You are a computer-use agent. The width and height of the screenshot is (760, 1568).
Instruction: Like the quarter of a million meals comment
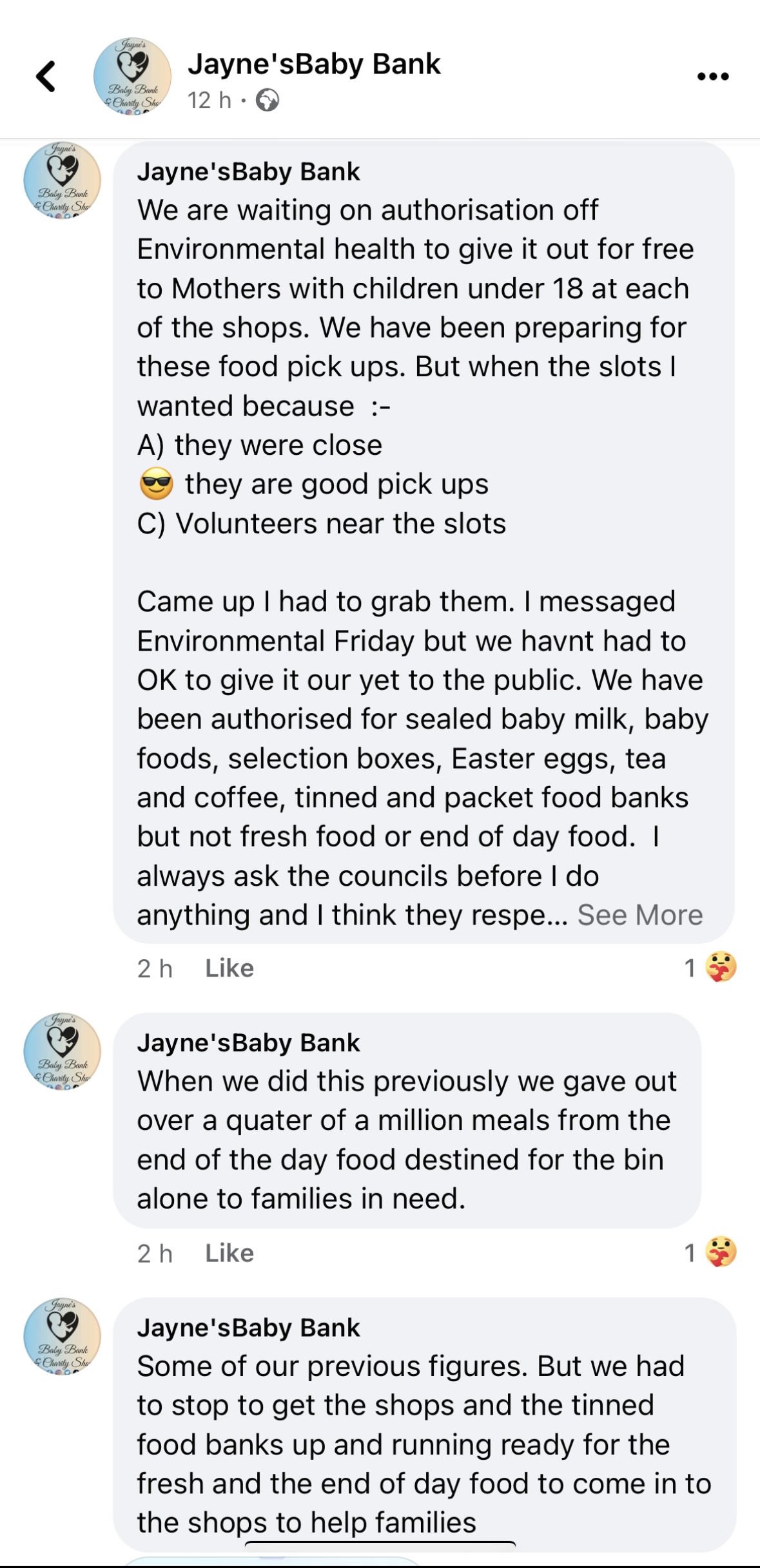pos(229,1254)
